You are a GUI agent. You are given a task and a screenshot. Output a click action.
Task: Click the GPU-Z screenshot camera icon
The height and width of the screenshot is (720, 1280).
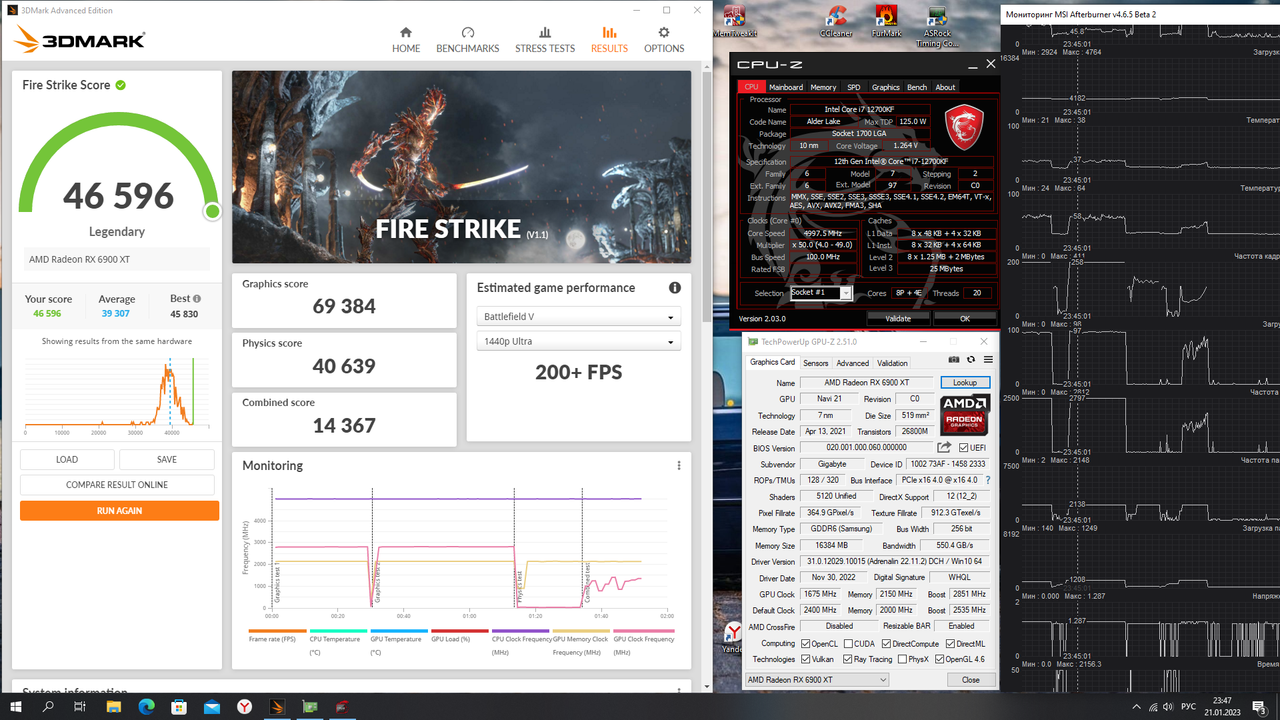(x=954, y=359)
